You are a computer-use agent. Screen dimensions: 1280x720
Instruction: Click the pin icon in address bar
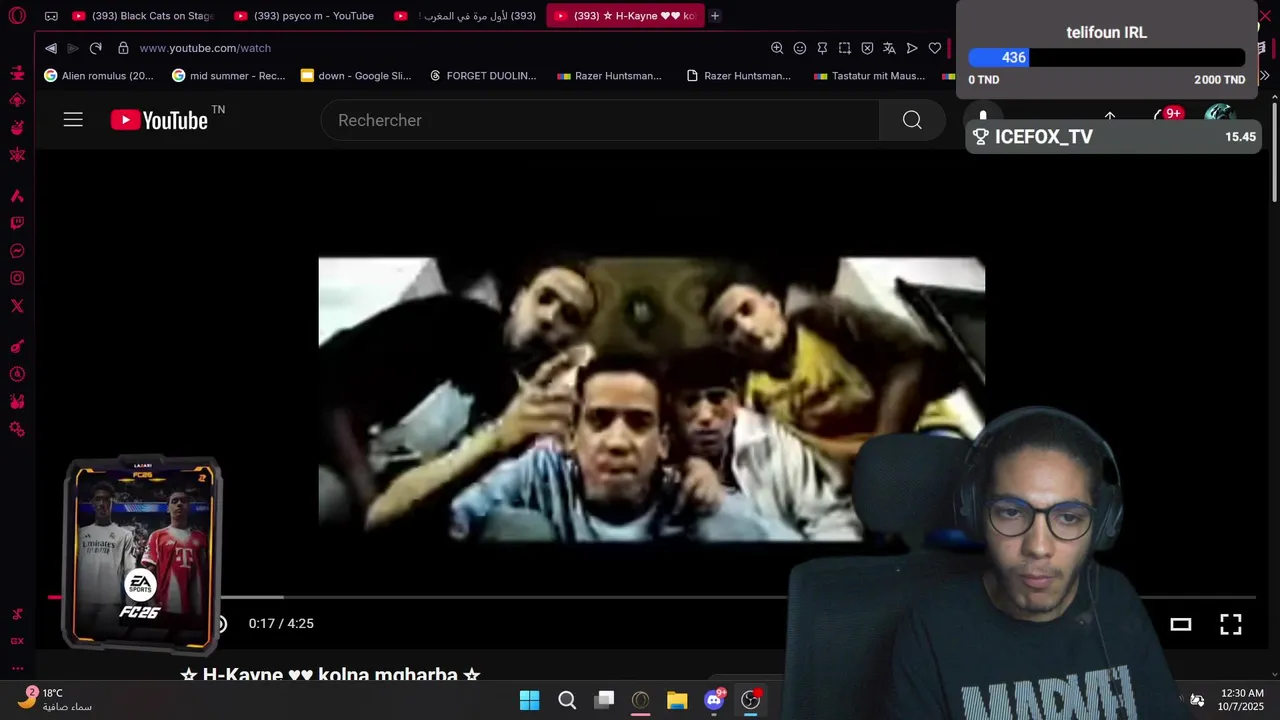pos(822,48)
